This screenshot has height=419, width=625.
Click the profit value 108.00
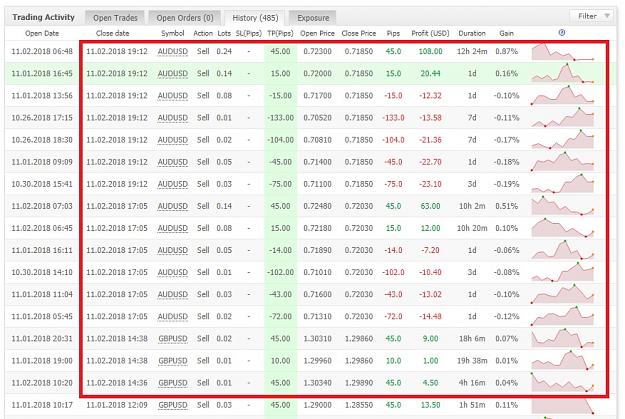point(430,51)
